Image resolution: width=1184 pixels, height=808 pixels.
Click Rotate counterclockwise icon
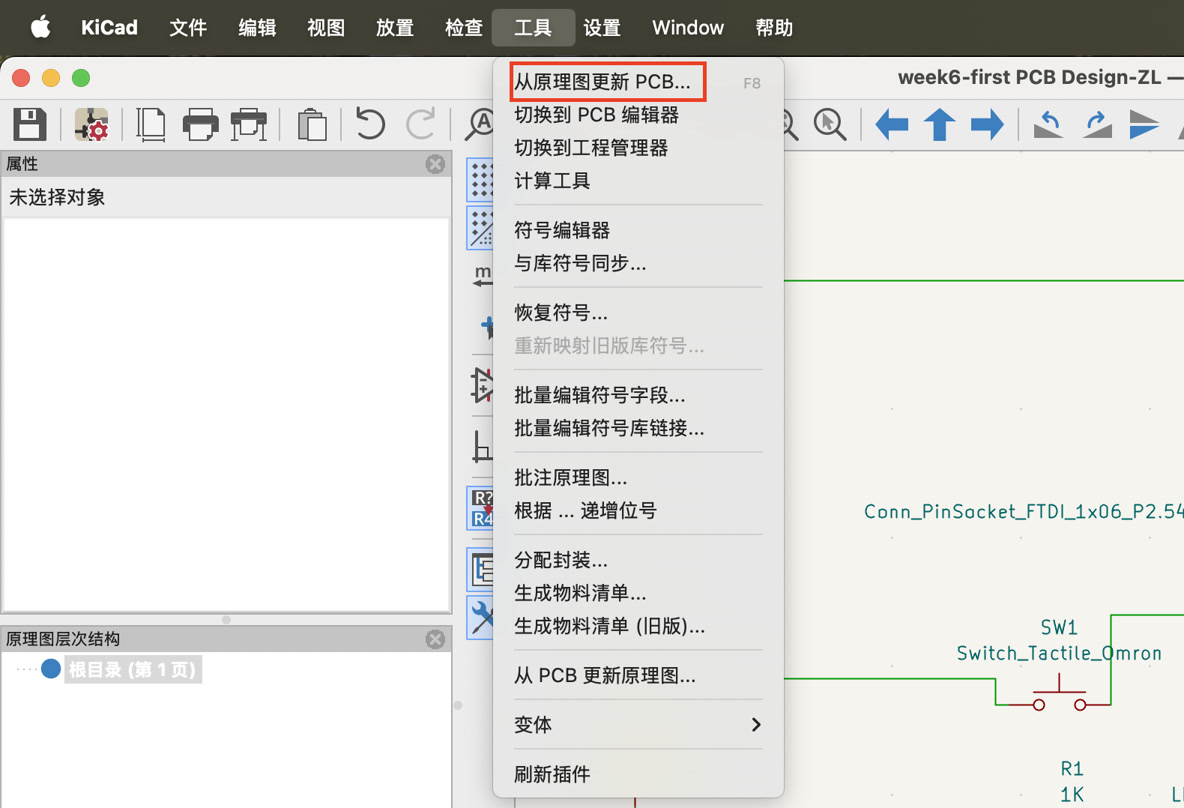(x=1049, y=124)
